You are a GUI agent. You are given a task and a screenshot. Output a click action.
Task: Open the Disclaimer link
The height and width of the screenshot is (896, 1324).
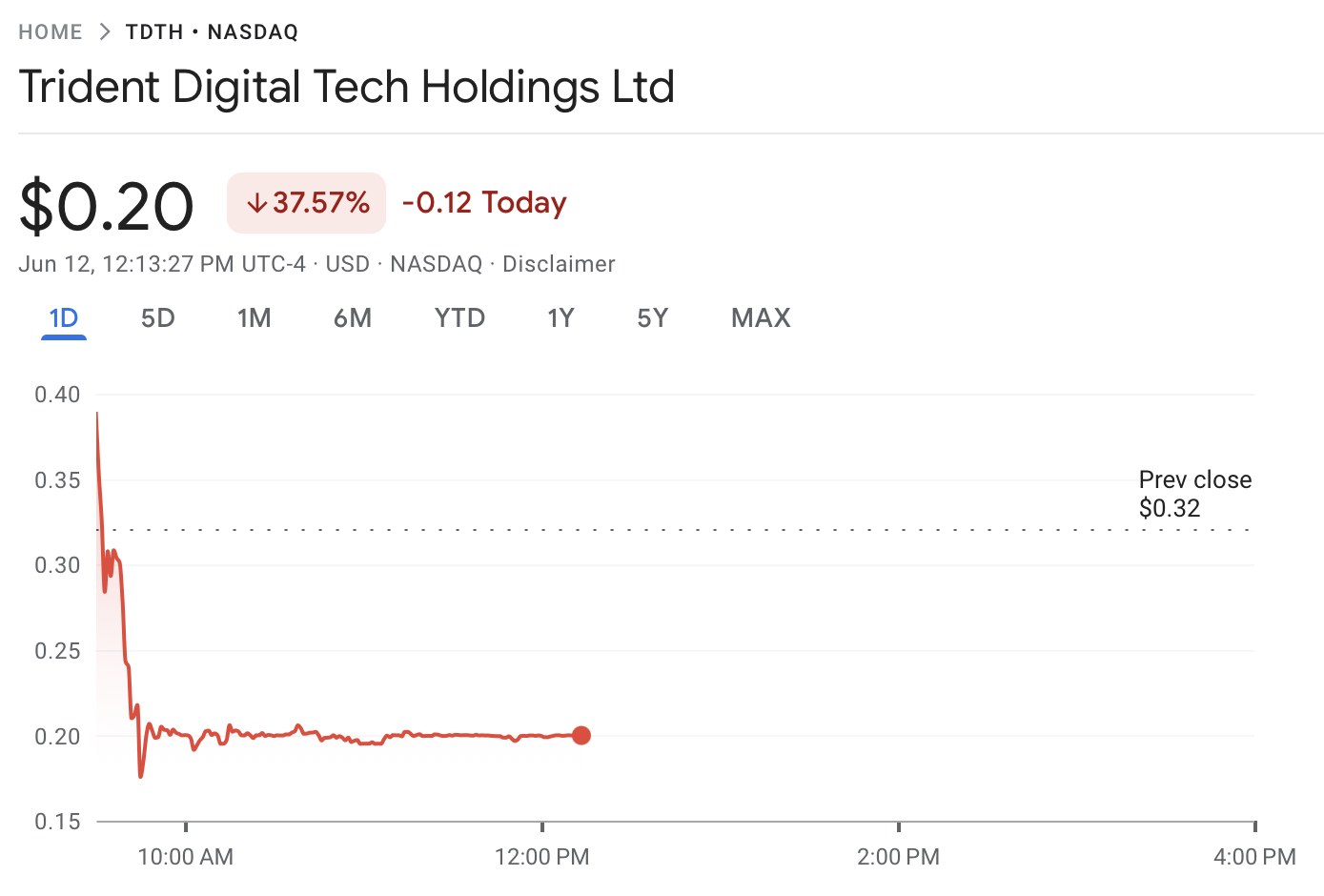[x=559, y=264]
